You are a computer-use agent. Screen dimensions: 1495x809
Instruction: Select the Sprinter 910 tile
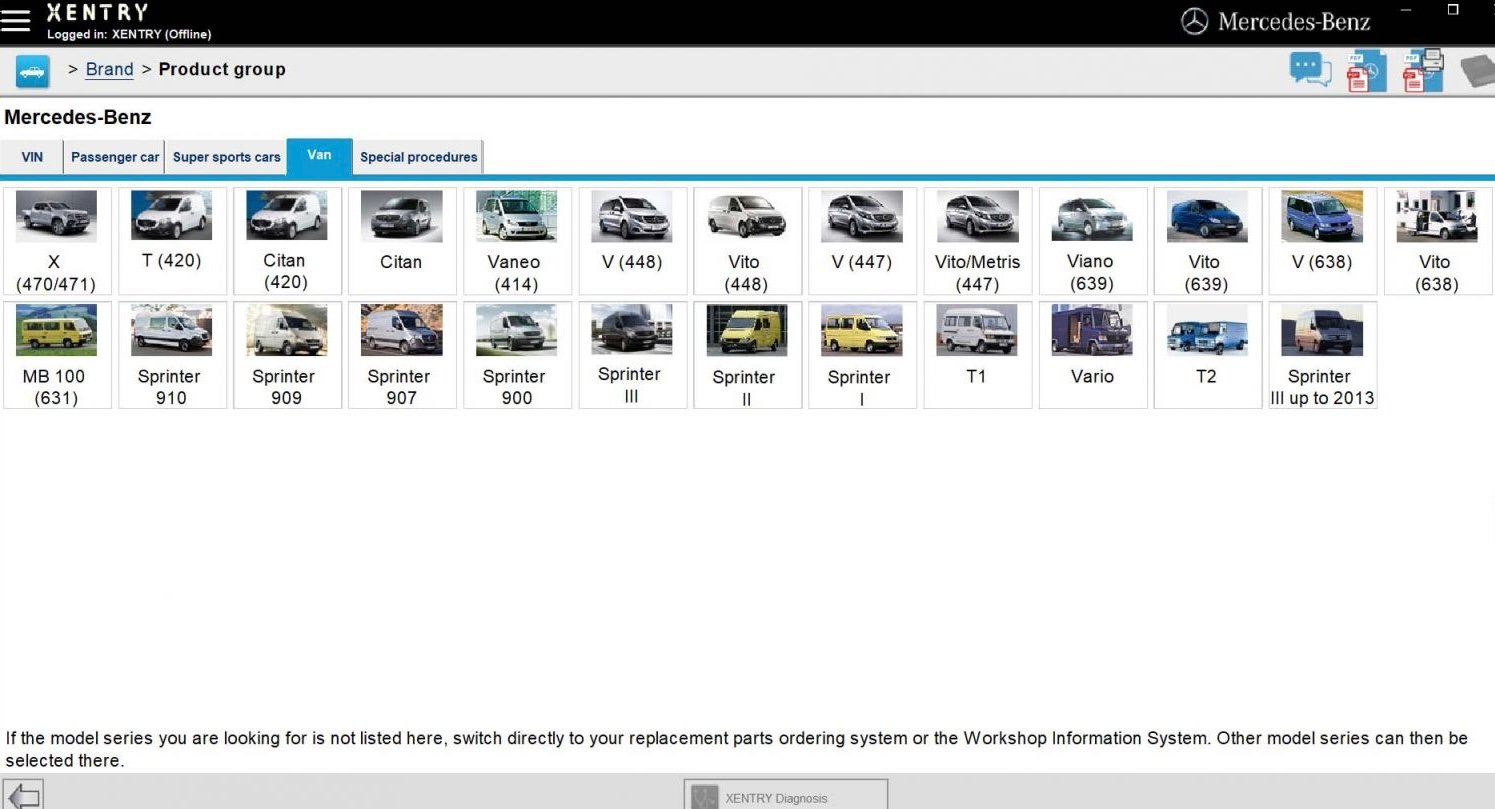[172, 355]
